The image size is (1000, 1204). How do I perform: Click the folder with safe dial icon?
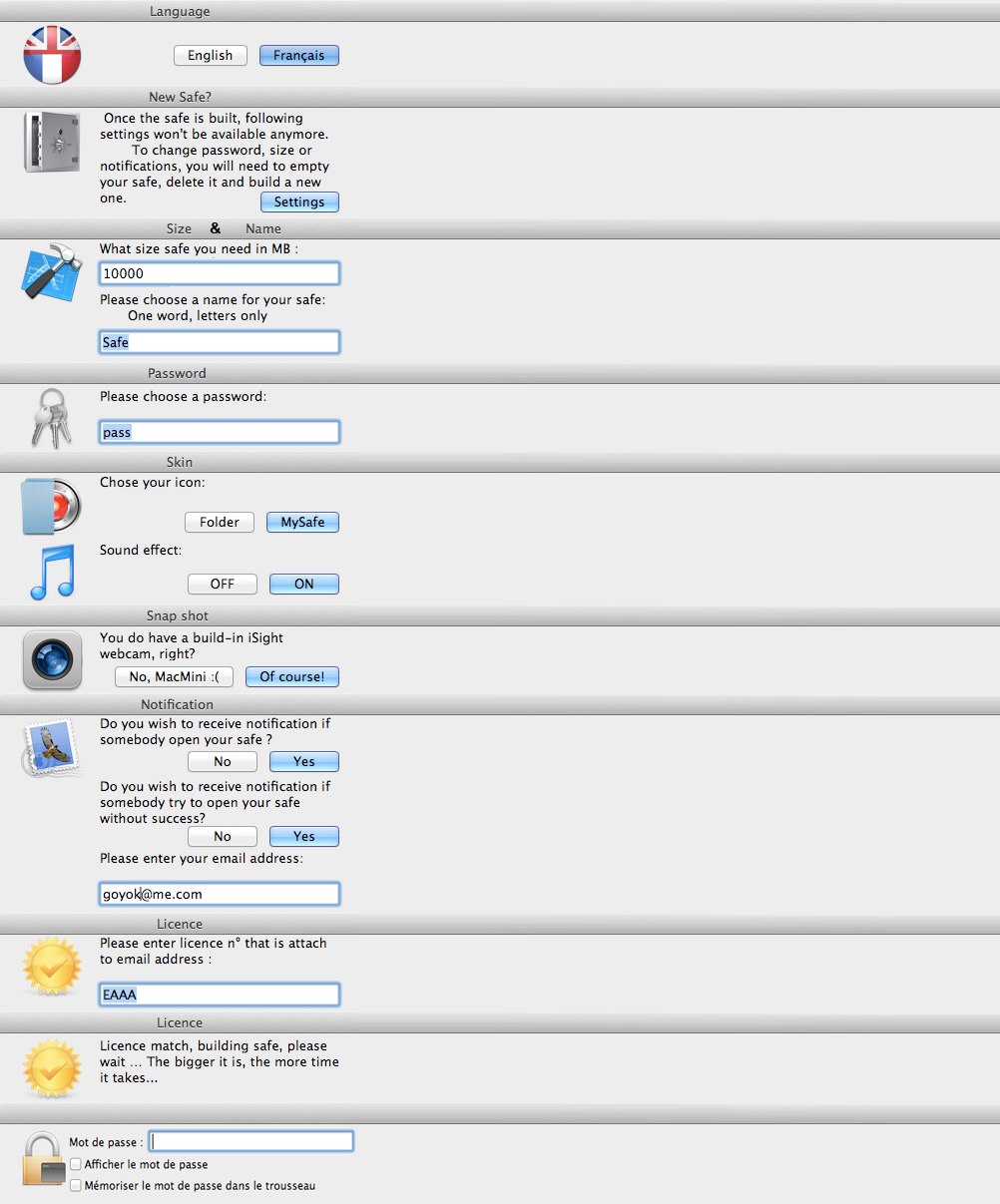(x=51, y=507)
